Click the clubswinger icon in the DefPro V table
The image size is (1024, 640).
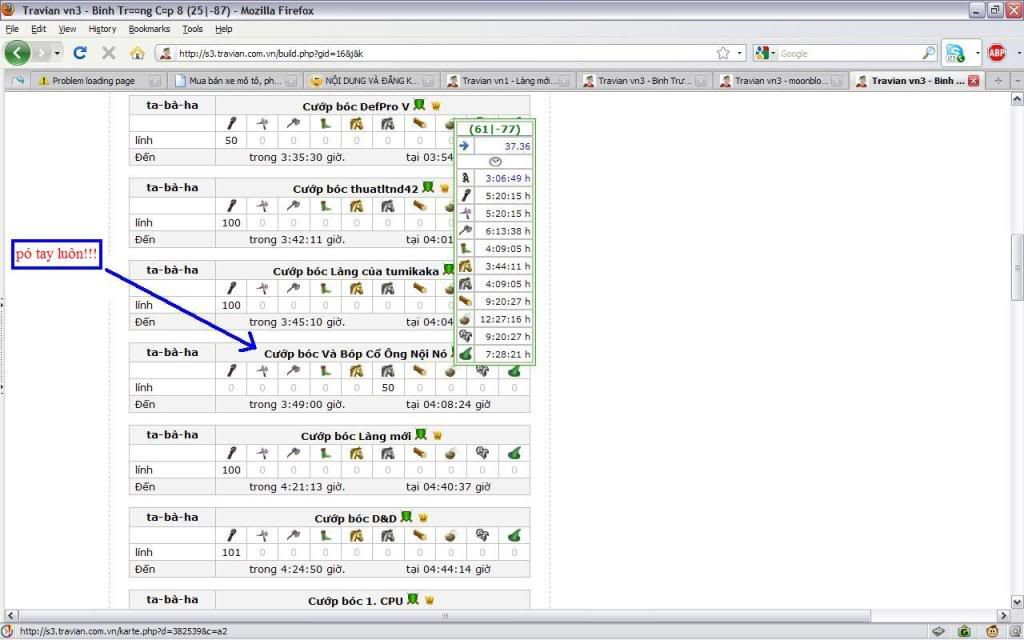[231, 123]
